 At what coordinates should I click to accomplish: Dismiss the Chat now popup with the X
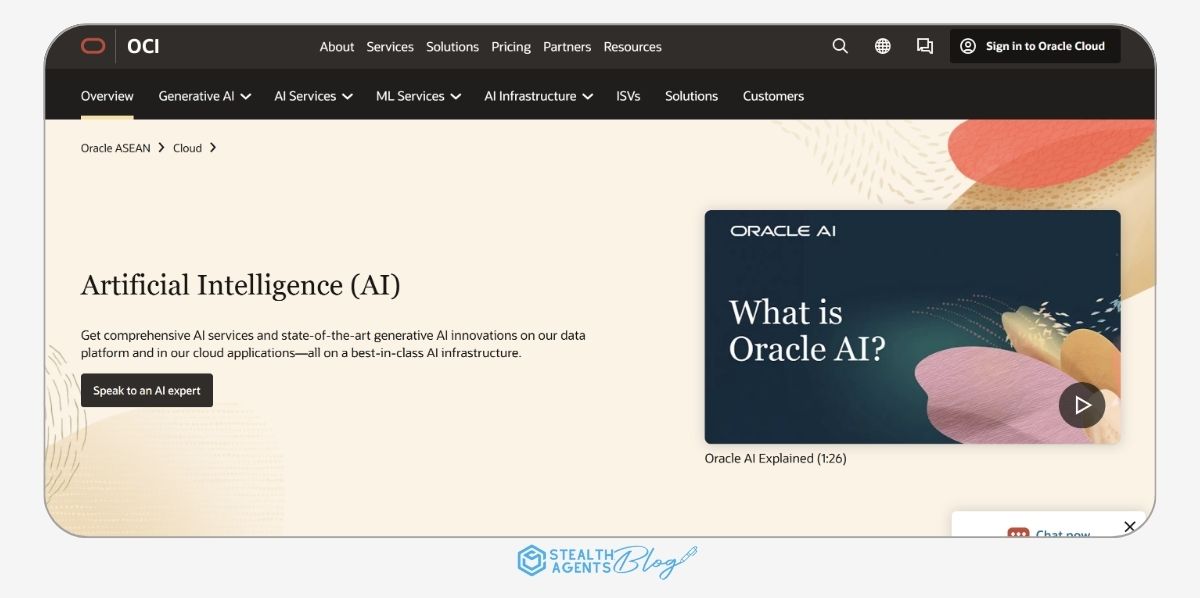[x=1130, y=525]
